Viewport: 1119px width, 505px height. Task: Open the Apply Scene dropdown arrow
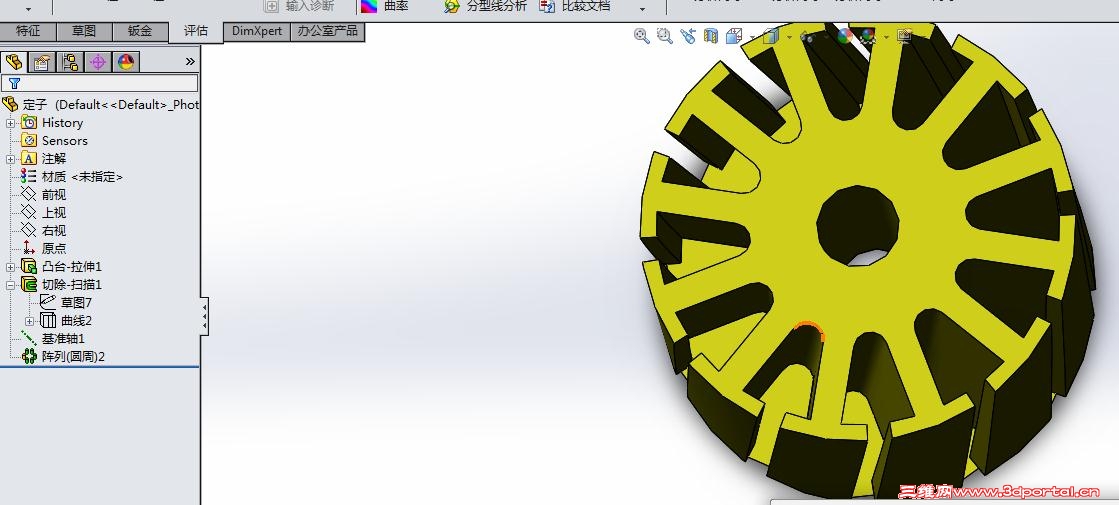(886, 36)
